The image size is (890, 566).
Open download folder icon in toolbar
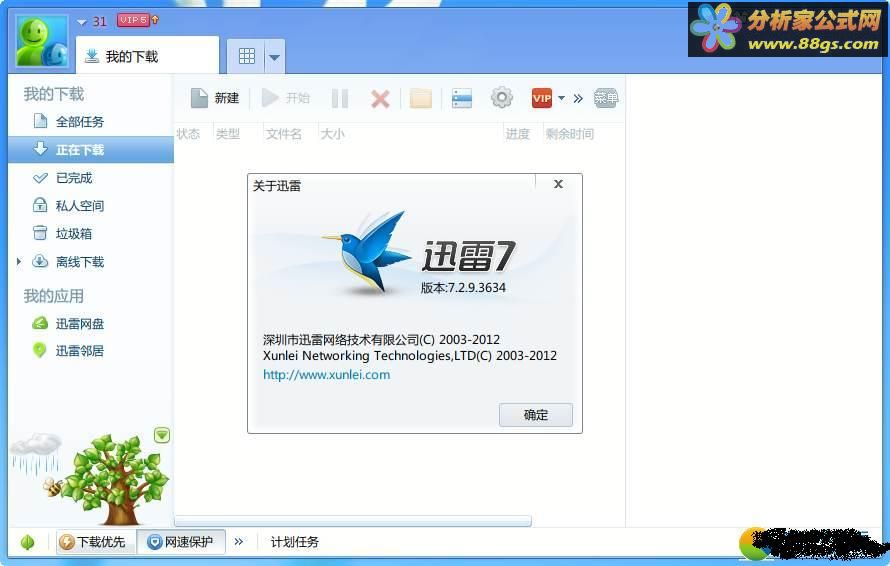(x=421, y=98)
